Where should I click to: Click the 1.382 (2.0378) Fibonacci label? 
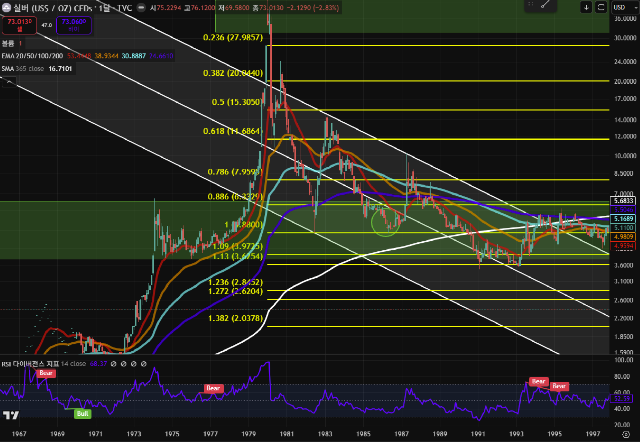[236, 318]
